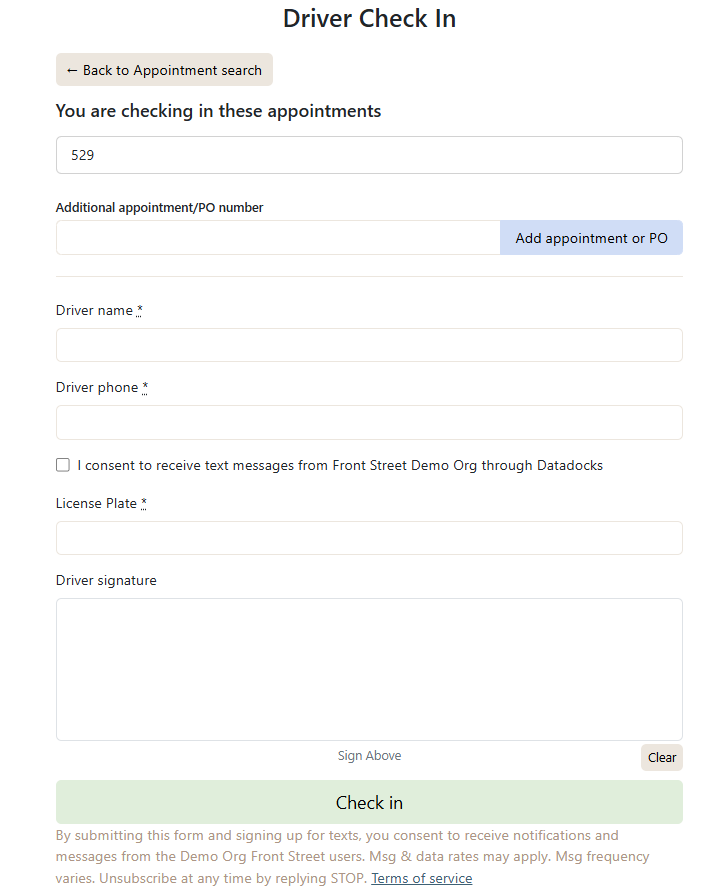727x895 pixels.
Task: Open the Terms of service link
Action: coord(422,878)
